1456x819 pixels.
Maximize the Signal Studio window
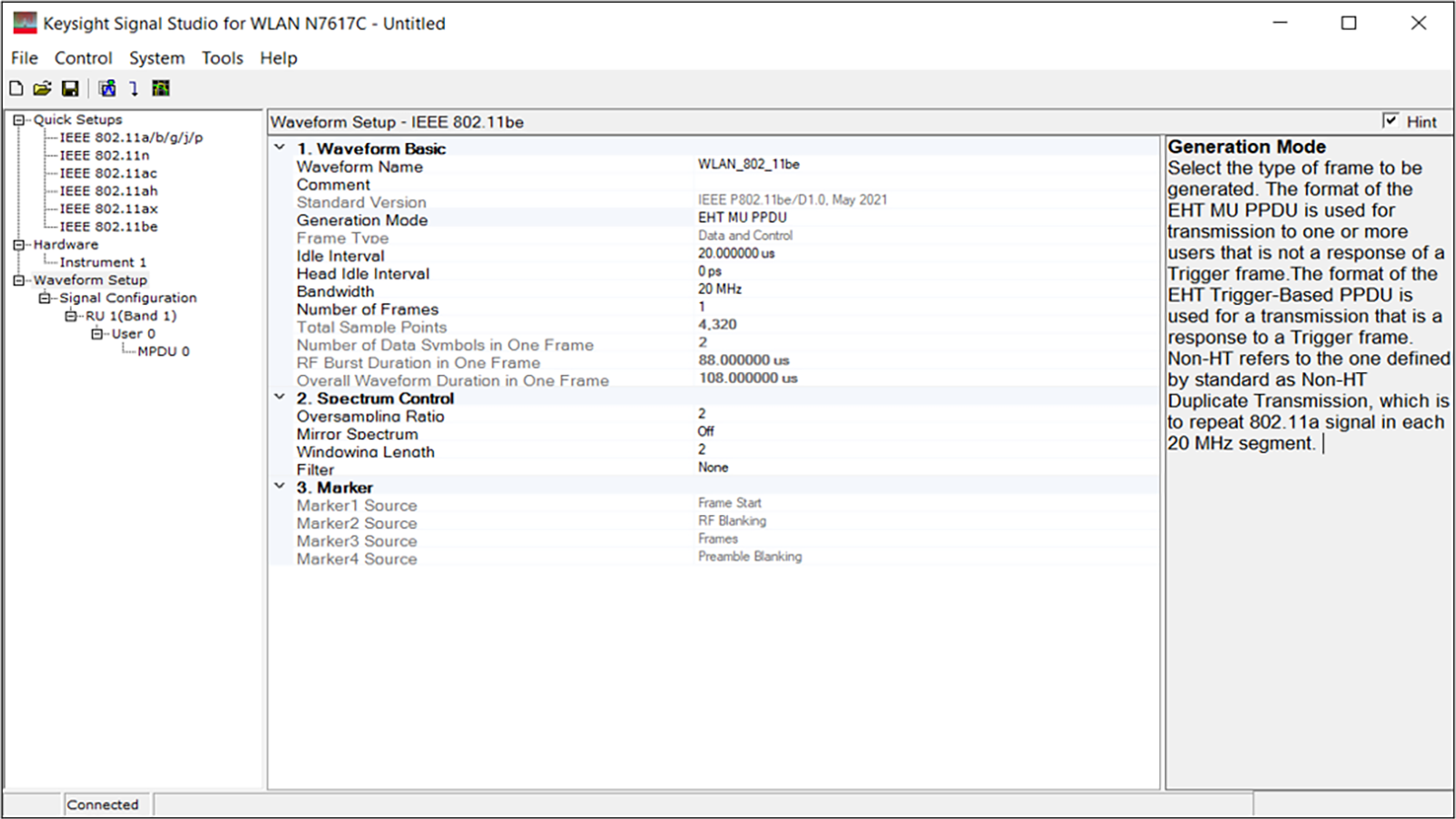tap(1349, 23)
